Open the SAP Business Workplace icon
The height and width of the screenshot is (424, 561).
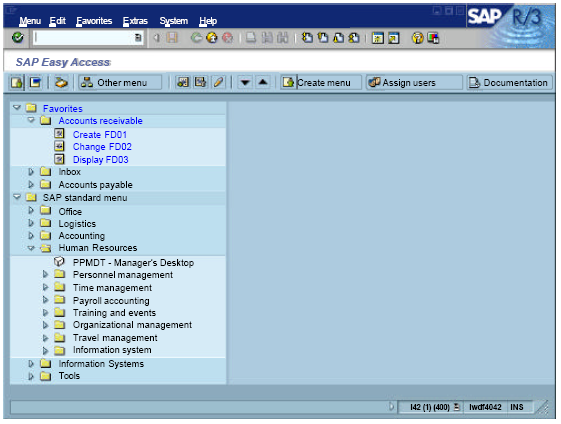point(61,83)
